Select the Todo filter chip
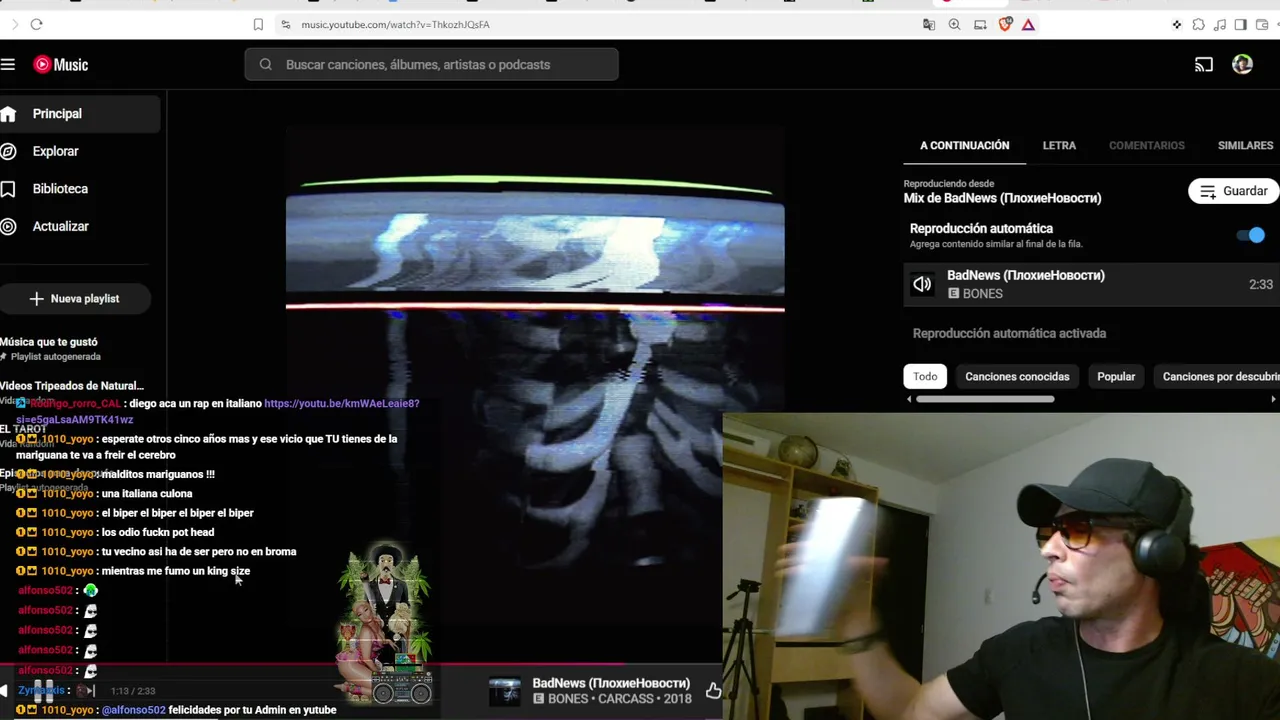Screen dimensions: 1280x720 [925, 377]
